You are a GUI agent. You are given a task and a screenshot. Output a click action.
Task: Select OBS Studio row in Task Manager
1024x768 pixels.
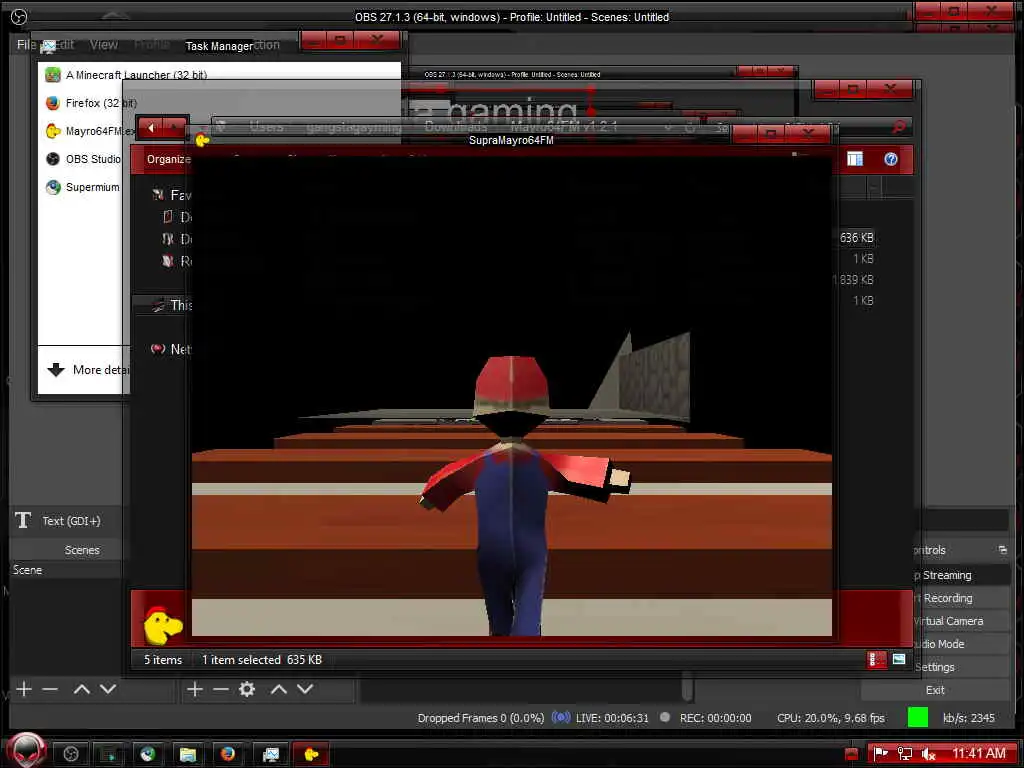84,159
